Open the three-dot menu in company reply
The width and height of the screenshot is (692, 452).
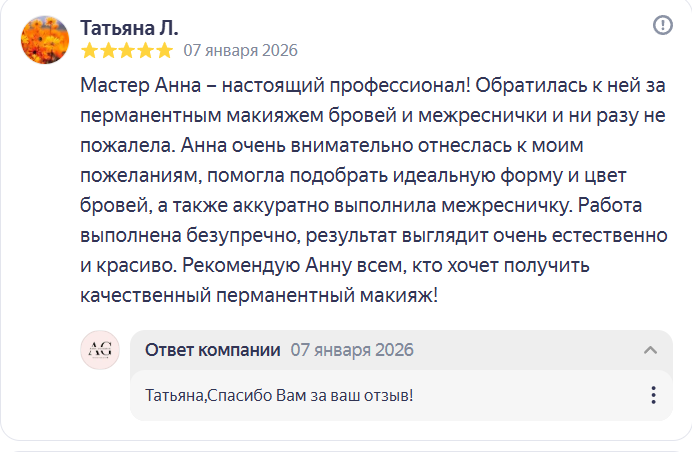[653, 395]
